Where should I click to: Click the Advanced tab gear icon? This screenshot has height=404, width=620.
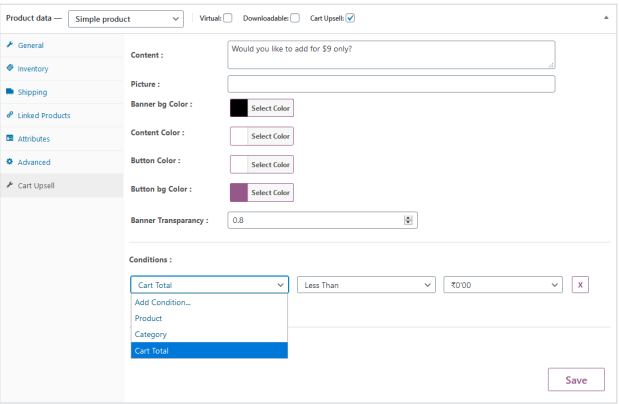[x=10, y=162]
